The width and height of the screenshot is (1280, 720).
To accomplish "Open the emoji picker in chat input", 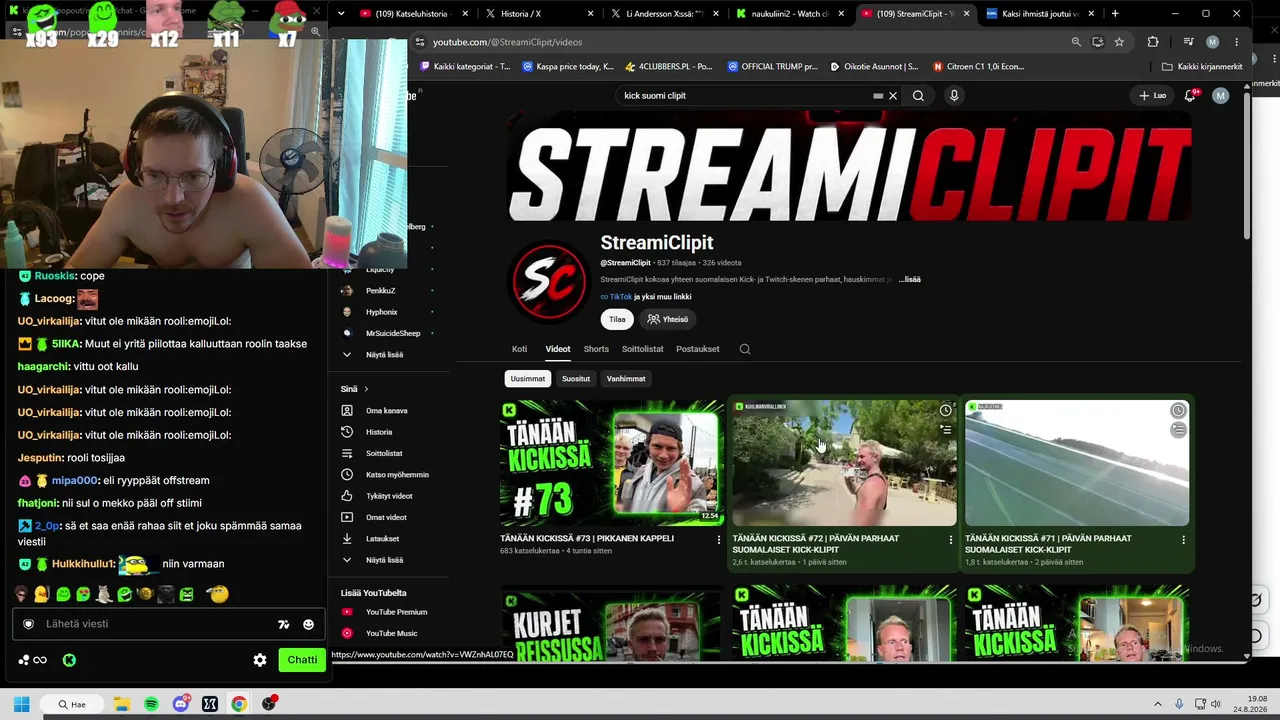I will point(308,624).
